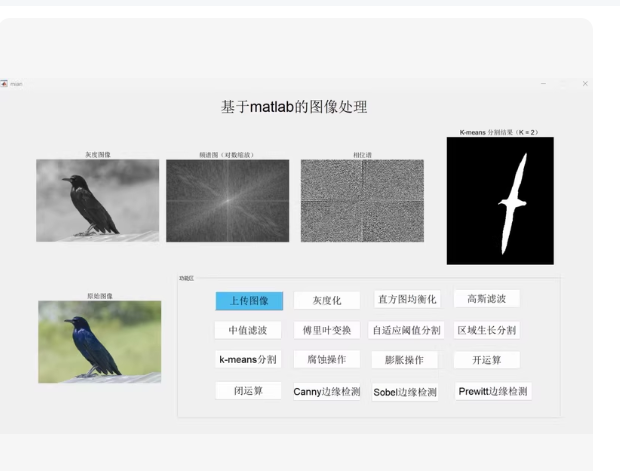This screenshot has height=471, width=620.
Task: Click the 灰度图像 caption above the gray bird
Action: [98, 155]
